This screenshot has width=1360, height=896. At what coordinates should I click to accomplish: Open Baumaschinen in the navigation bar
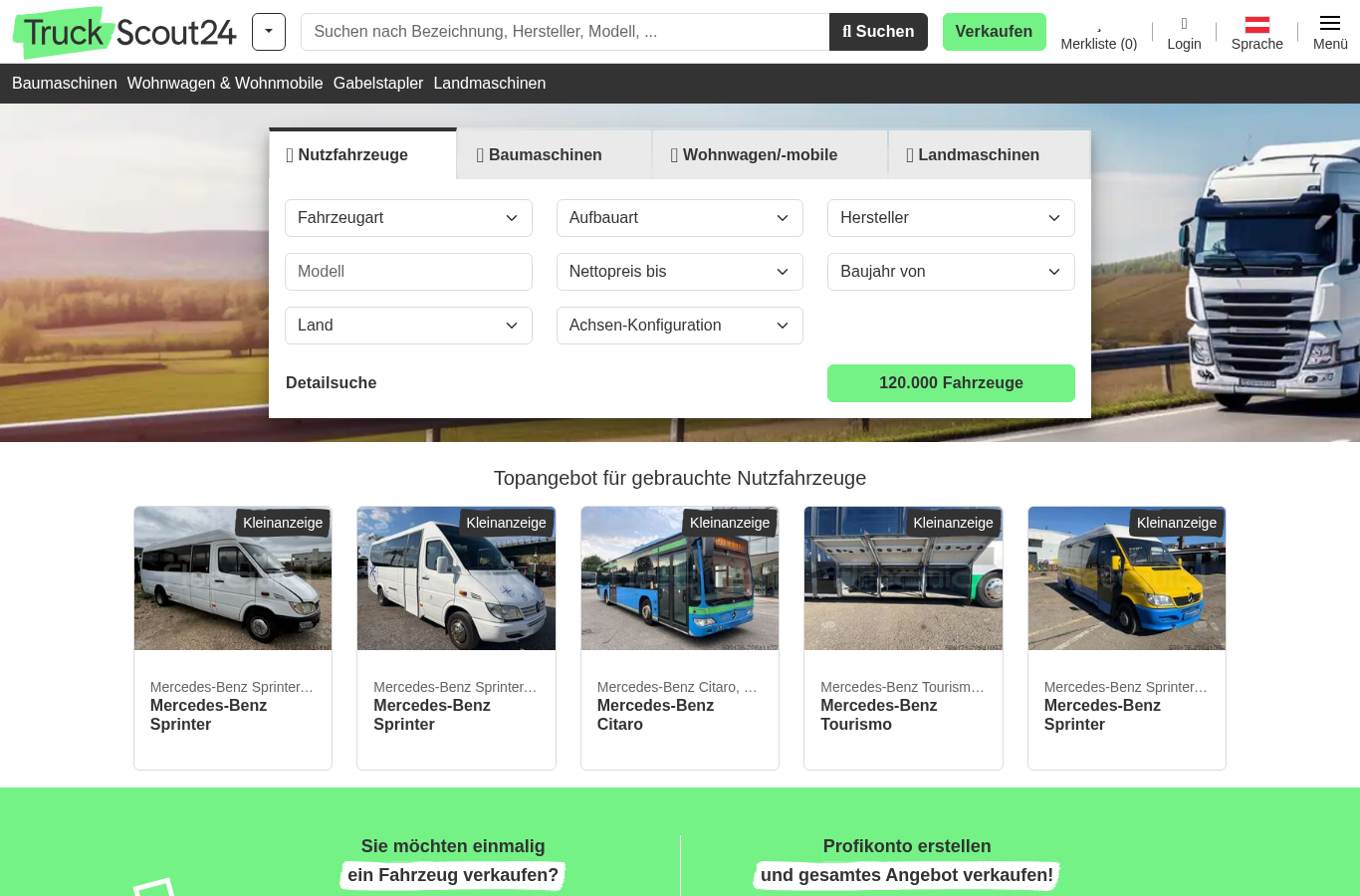click(65, 84)
